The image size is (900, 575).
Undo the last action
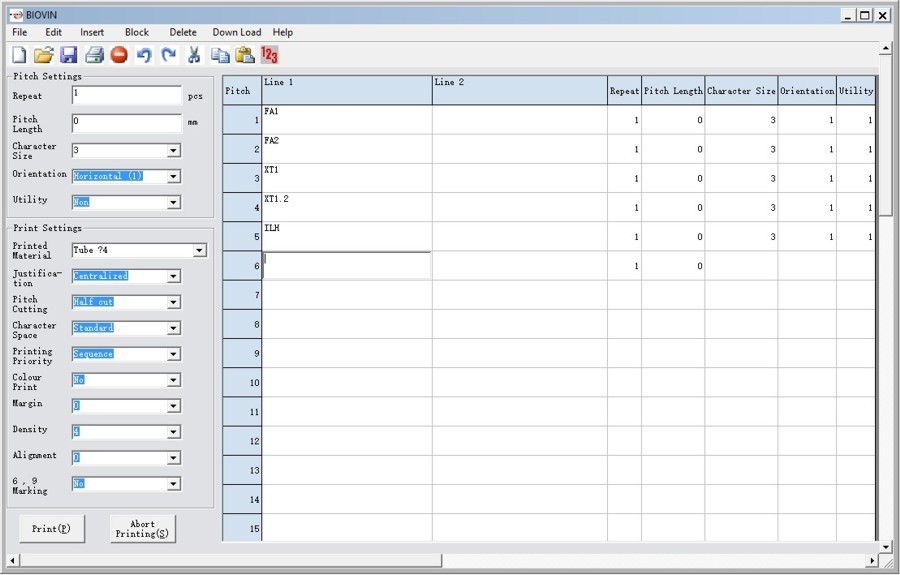[x=144, y=55]
